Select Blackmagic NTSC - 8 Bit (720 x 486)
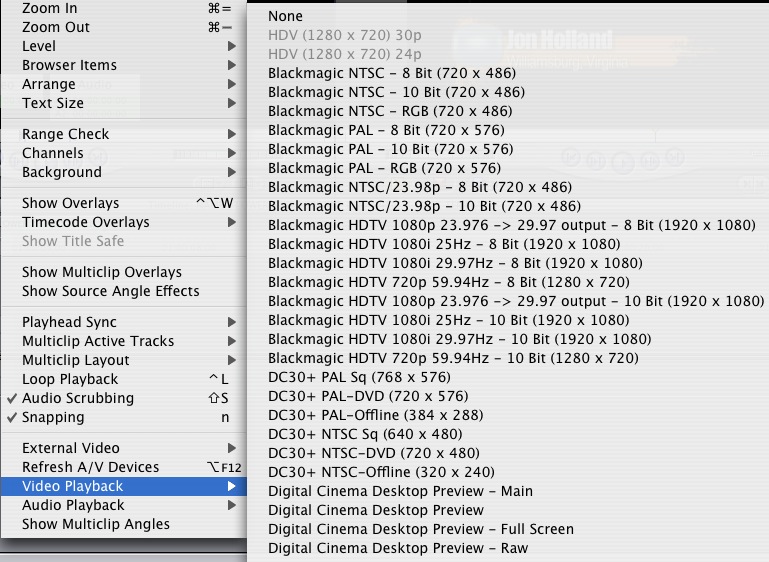The image size is (769, 562). click(508, 74)
